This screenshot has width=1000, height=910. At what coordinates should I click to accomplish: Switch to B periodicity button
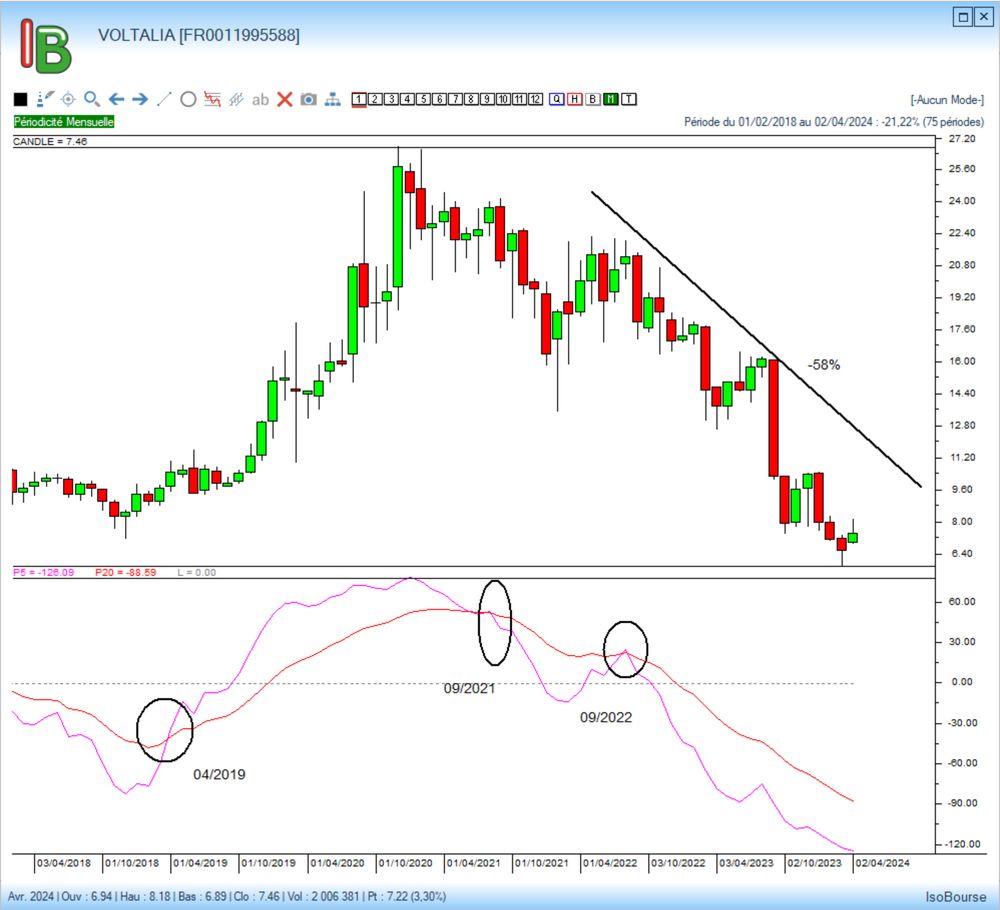coord(592,99)
